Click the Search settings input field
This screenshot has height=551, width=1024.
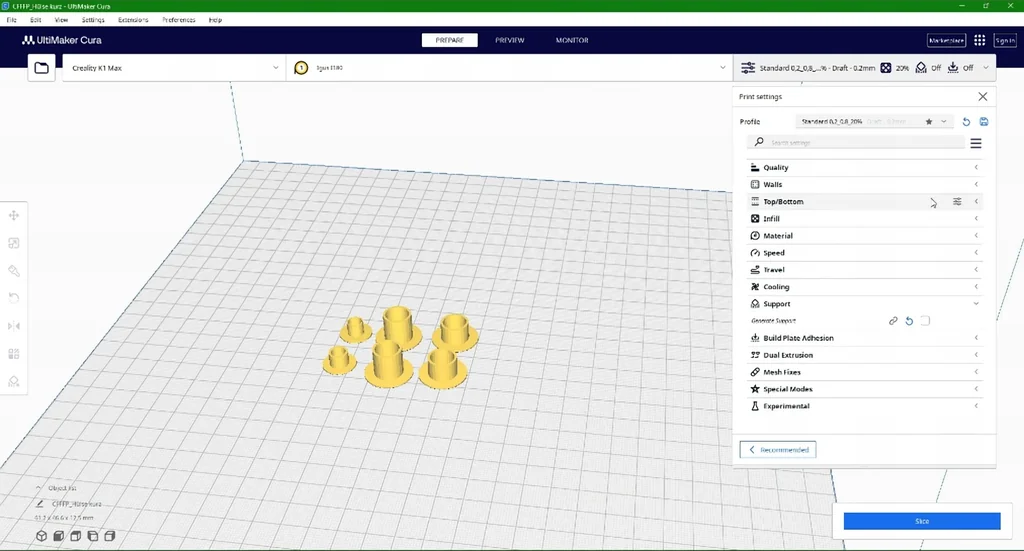tap(856, 142)
